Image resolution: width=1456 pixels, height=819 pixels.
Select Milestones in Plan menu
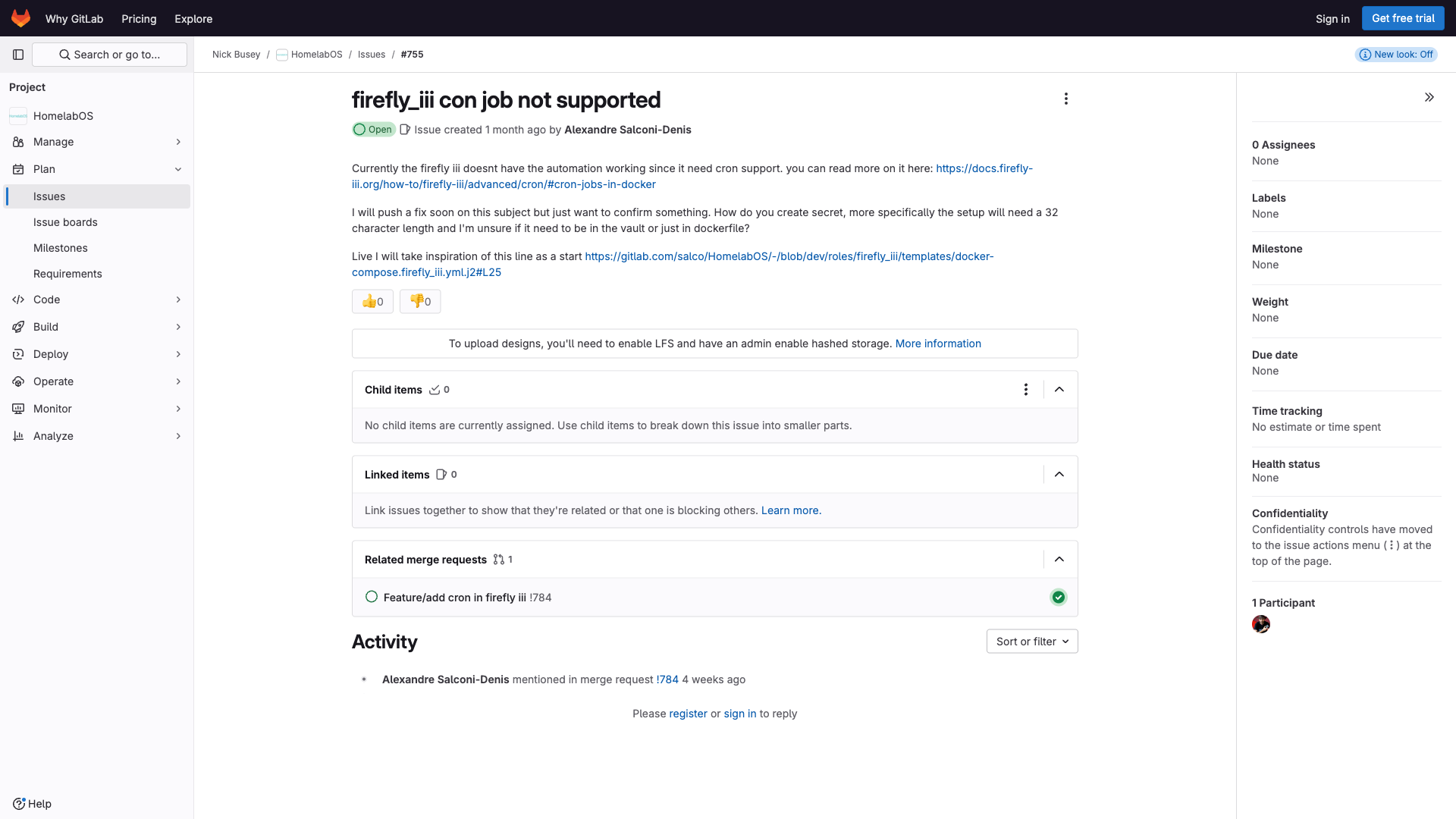pyautogui.click(x=61, y=248)
